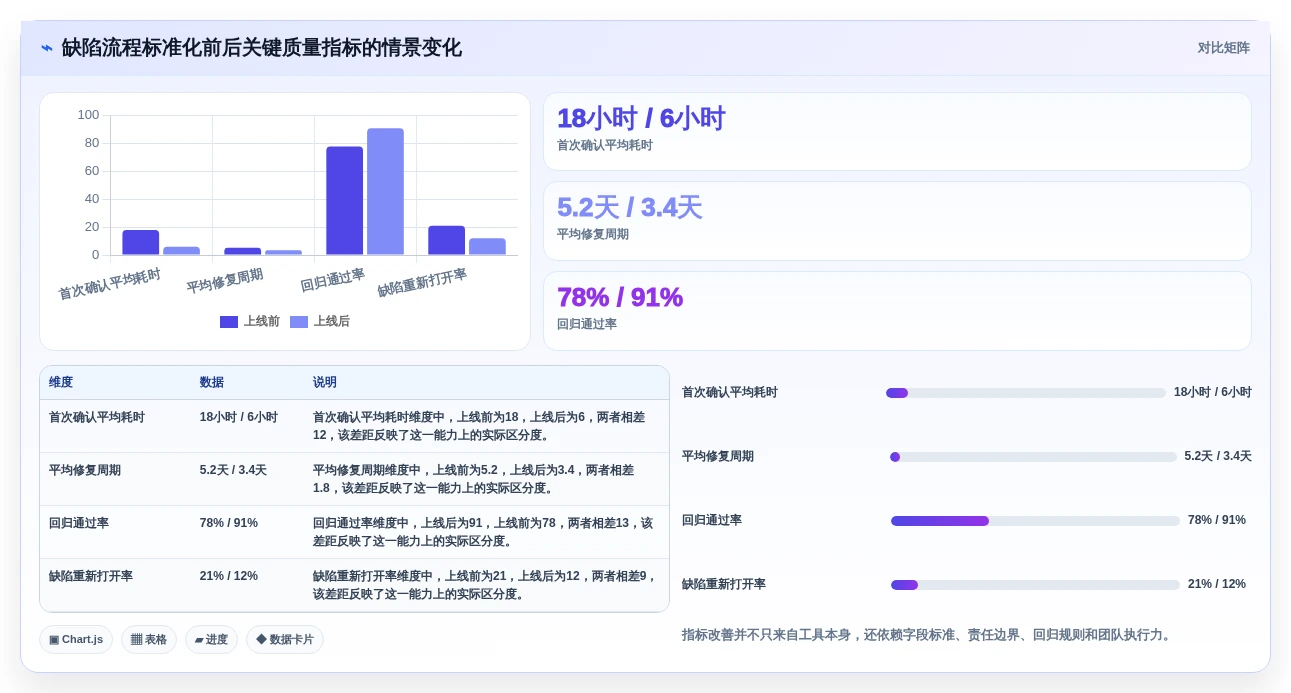The image size is (1291, 693).
Task: Toggle the 上线前 legend item
Action: coord(249,321)
